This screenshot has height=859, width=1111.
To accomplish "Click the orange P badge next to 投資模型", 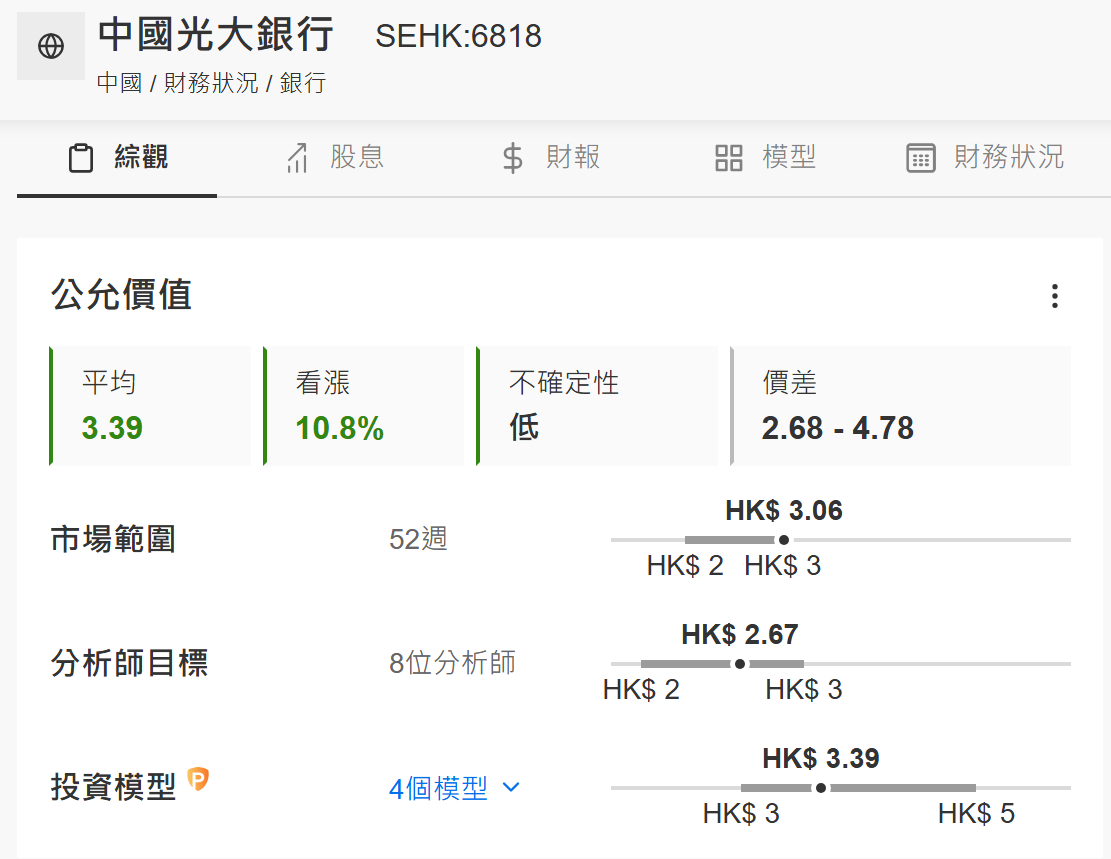I will tap(198, 779).
